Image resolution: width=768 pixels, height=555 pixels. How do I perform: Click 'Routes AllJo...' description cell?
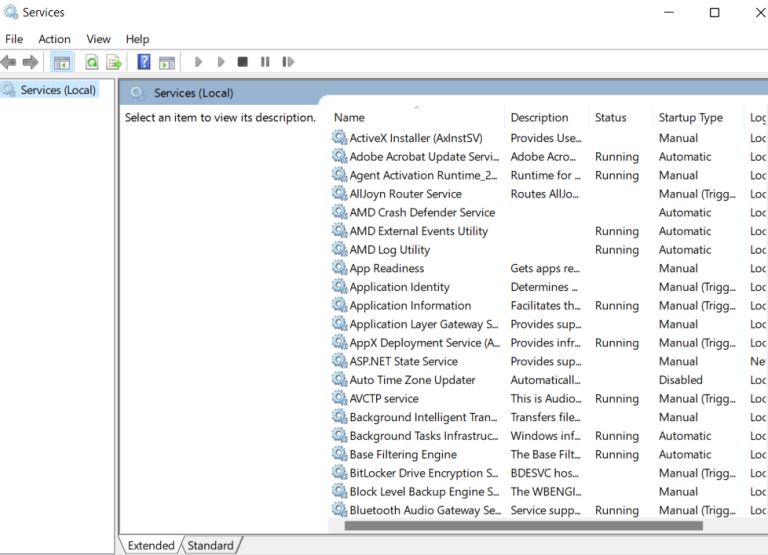point(544,193)
